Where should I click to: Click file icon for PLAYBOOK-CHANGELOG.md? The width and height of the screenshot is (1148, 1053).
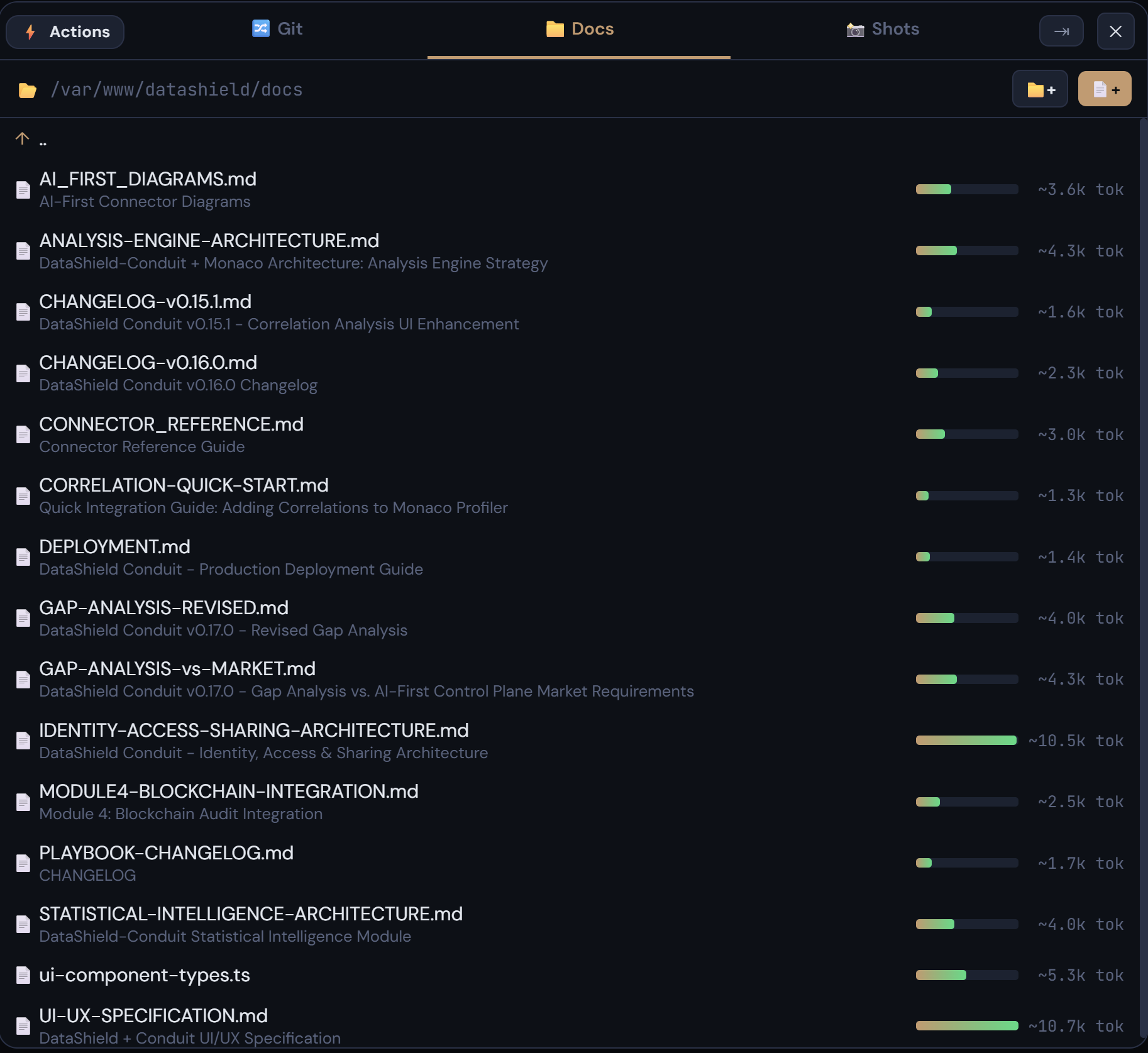(23, 863)
